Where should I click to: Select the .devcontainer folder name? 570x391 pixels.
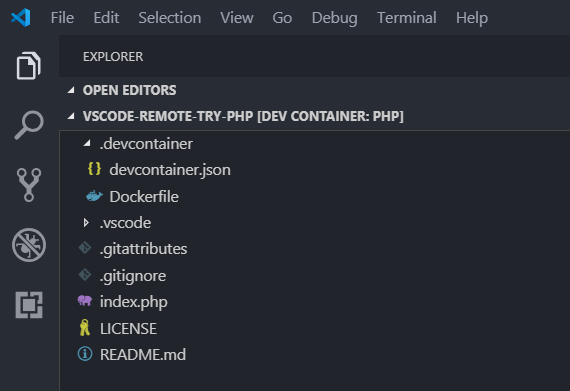(x=146, y=144)
